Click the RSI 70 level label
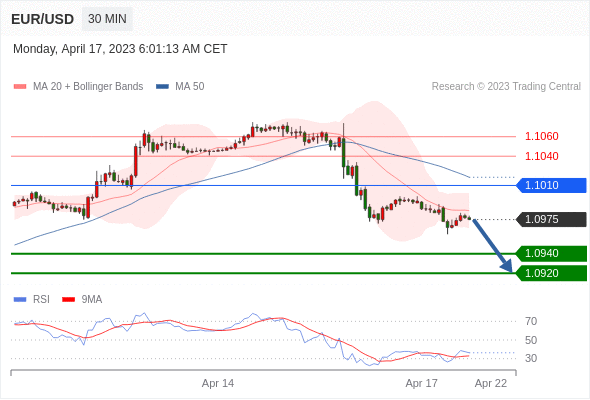This screenshot has height=400, width=590. pos(531,321)
